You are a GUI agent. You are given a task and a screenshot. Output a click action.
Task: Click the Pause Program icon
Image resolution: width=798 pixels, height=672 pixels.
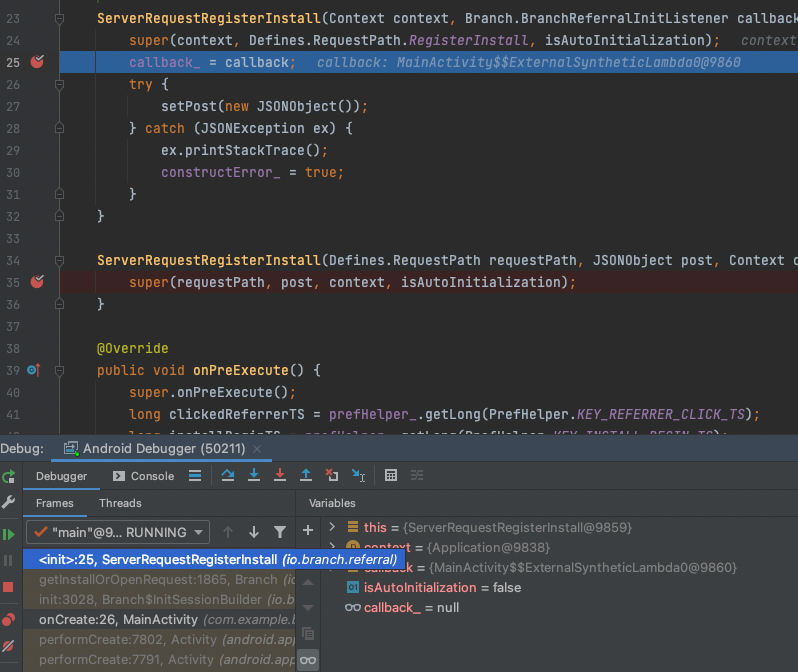tap(9, 561)
